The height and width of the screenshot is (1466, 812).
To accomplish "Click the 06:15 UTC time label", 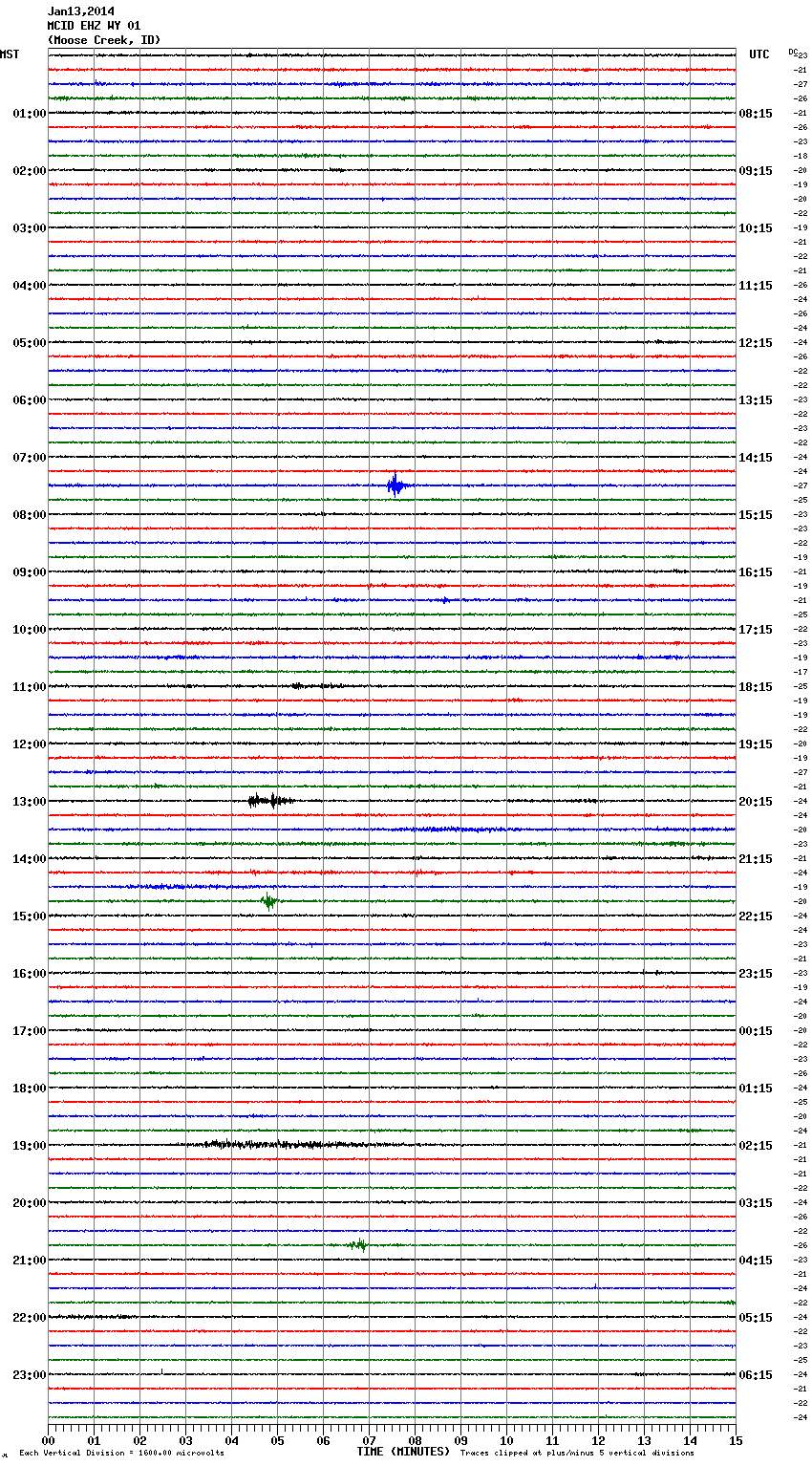I will click(x=756, y=1375).
